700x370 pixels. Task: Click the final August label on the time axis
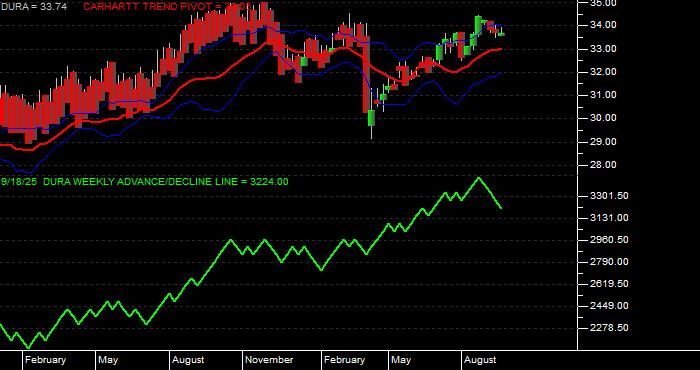(x=480, y=360)
